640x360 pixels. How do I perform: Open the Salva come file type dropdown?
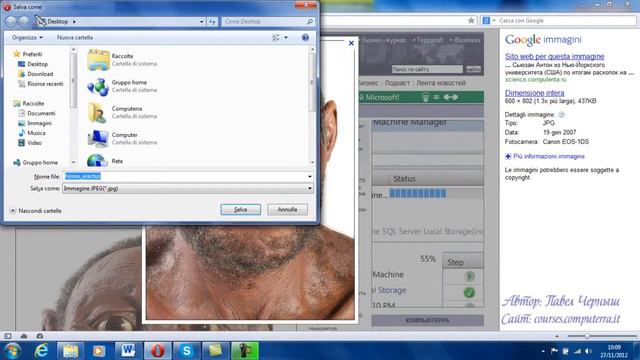(x=188, y=189)
